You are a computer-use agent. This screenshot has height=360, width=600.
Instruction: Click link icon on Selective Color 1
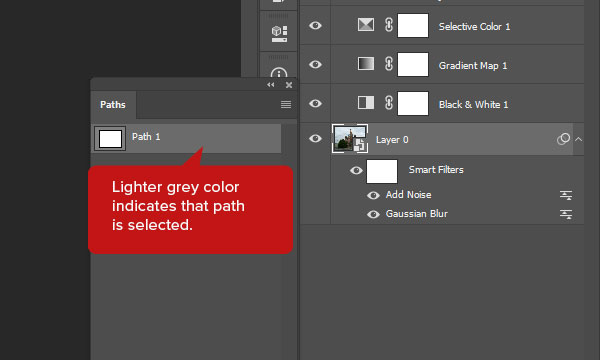coord(388,25)
